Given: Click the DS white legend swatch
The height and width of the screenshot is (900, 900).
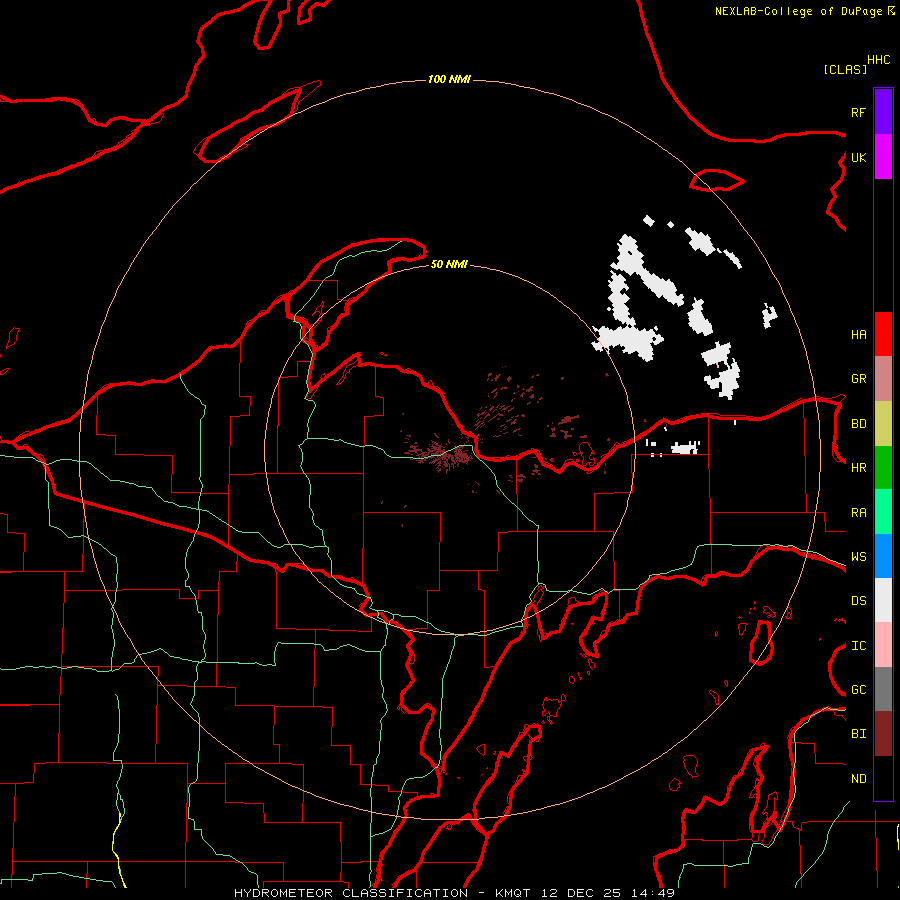Looking at the screenshot, I should [x=883, y=600].
